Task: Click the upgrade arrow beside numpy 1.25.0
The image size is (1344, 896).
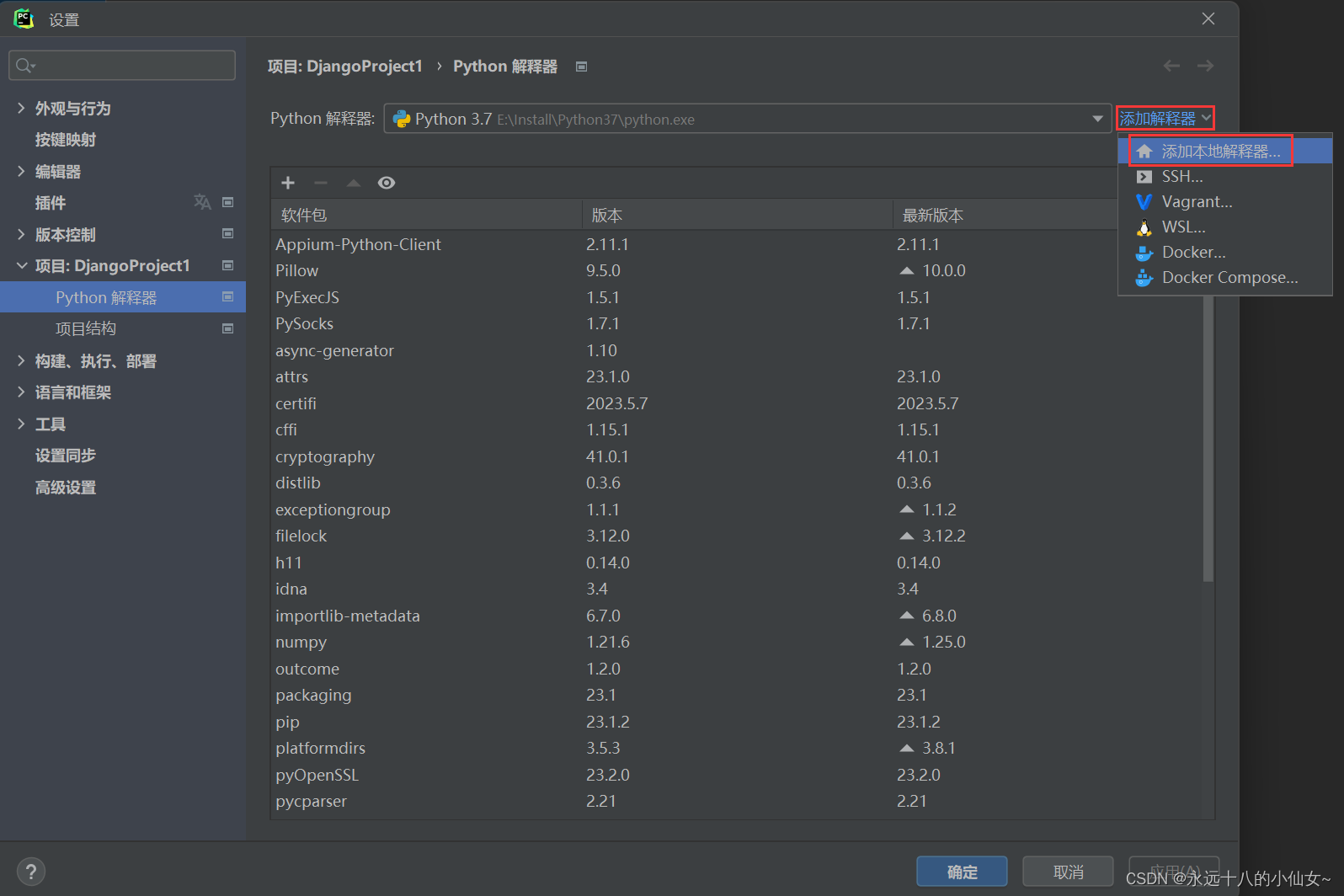Action: (x=906, y=642)
